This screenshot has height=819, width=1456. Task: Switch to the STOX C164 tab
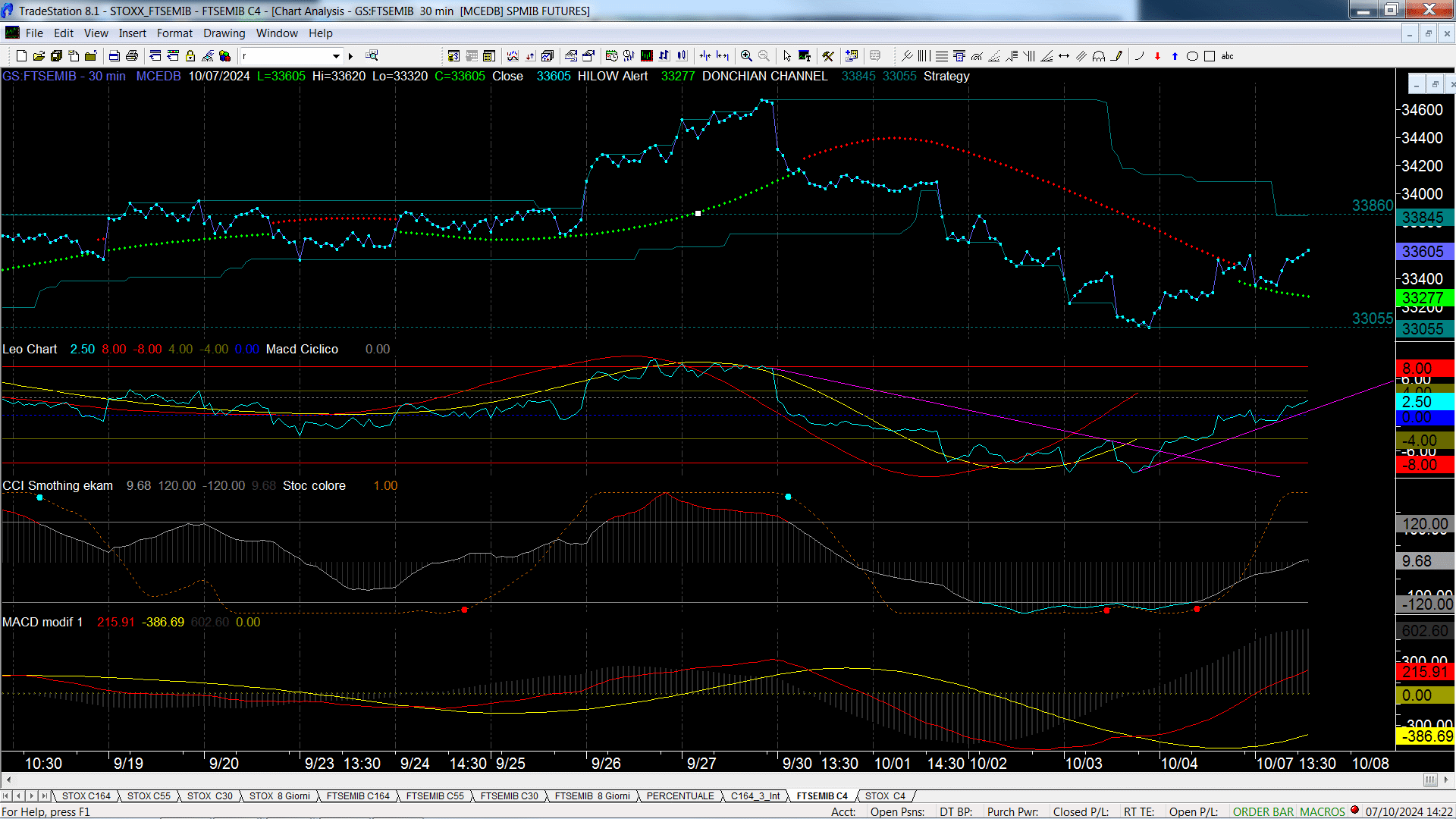click(86, 796)
